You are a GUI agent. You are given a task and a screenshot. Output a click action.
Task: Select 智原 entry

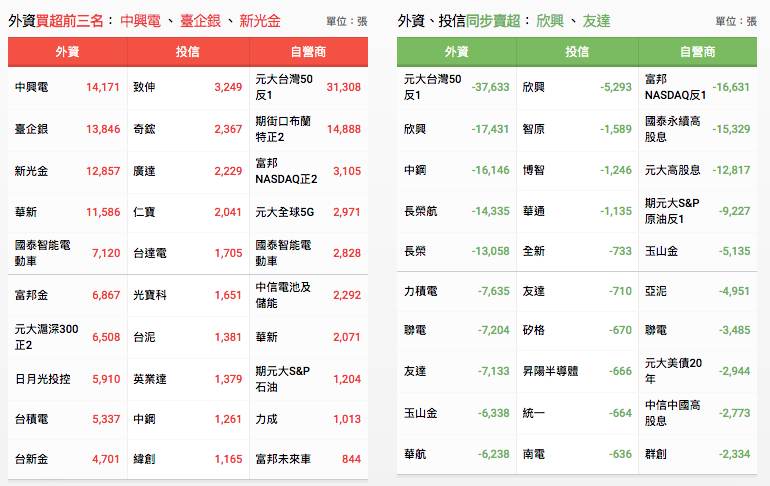tap(534, 129)
